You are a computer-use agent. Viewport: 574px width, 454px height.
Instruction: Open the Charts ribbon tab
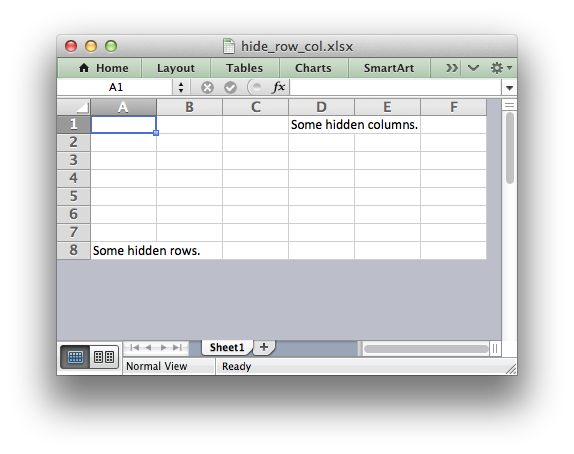[x=313, y=68]
